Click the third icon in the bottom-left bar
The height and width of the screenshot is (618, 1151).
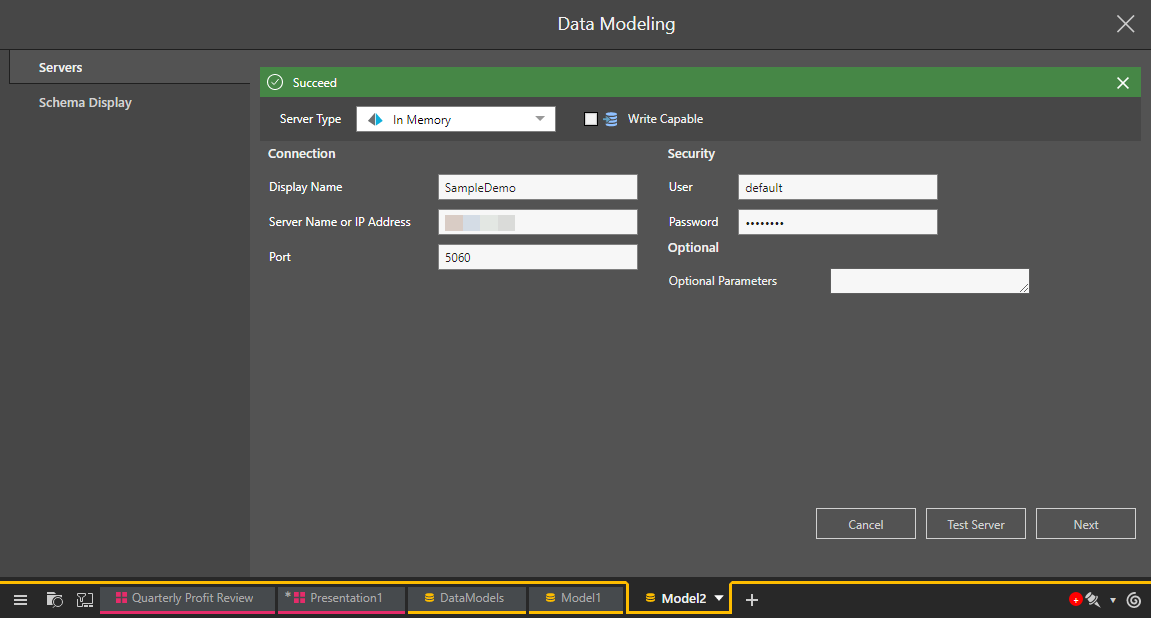coord(85,599)
